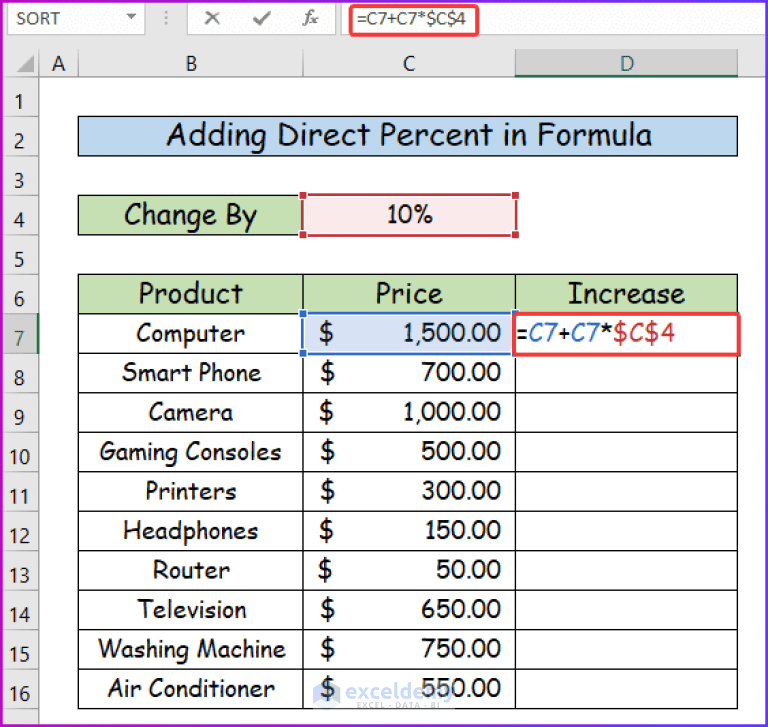The image size is (768, 727).
Task: Select the empty Increase cell for Camera
Action: click(x=626, y=412)
